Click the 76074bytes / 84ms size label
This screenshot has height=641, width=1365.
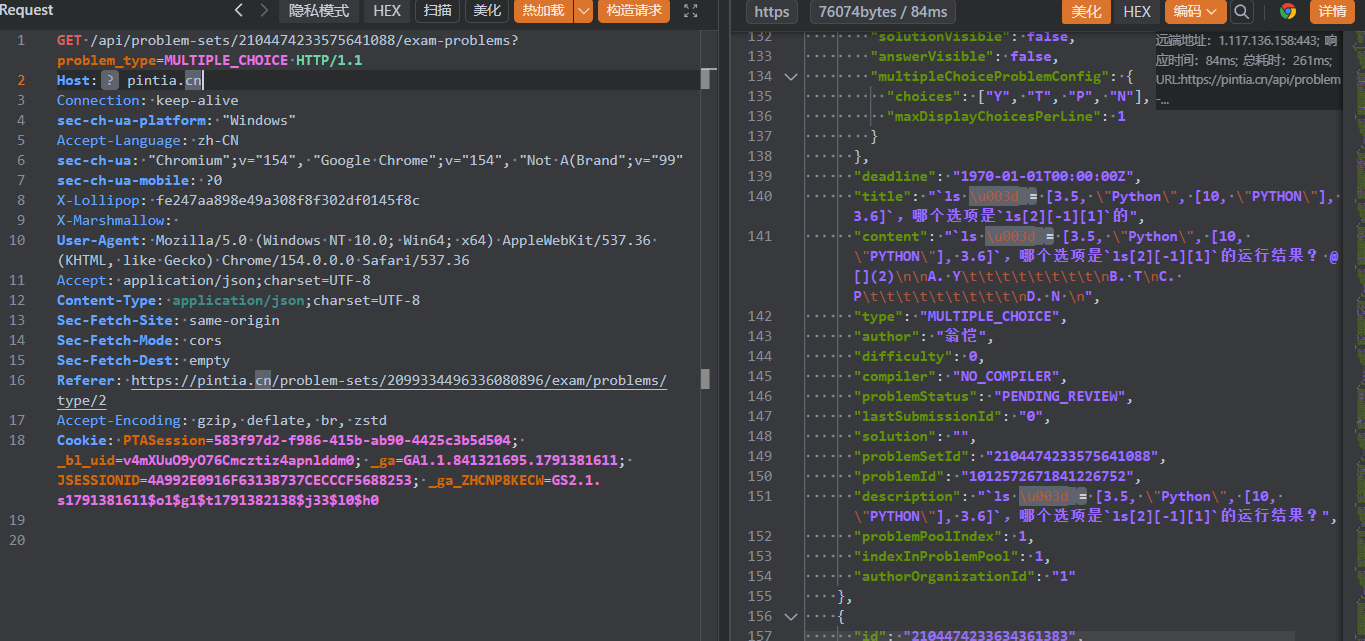(x=883, y=12)
